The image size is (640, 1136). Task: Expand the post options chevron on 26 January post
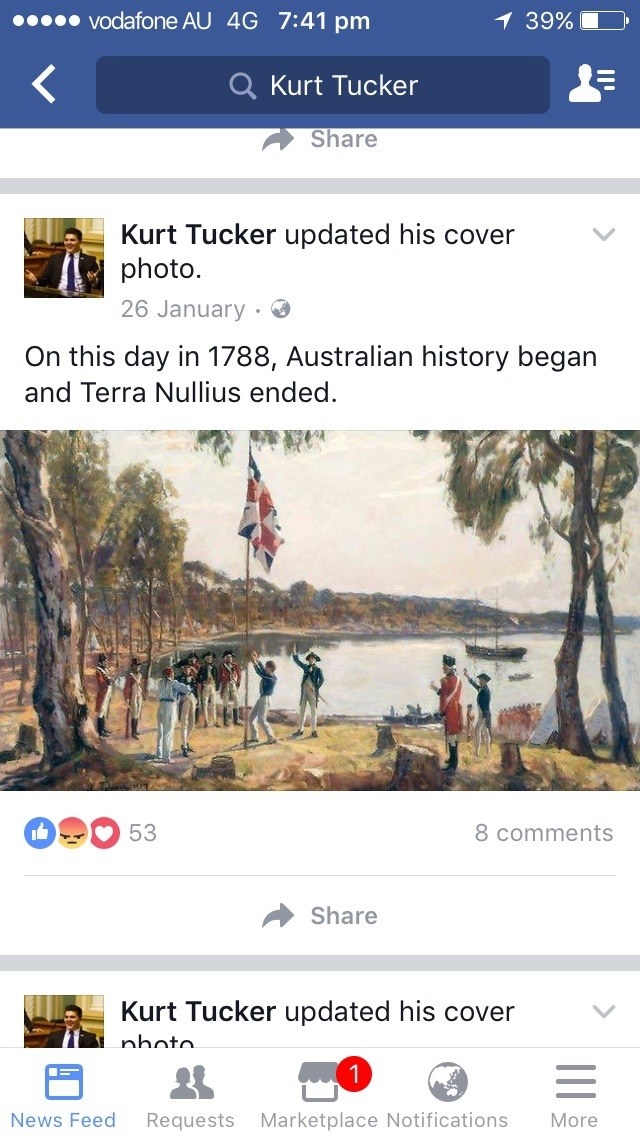coord(604,234)
